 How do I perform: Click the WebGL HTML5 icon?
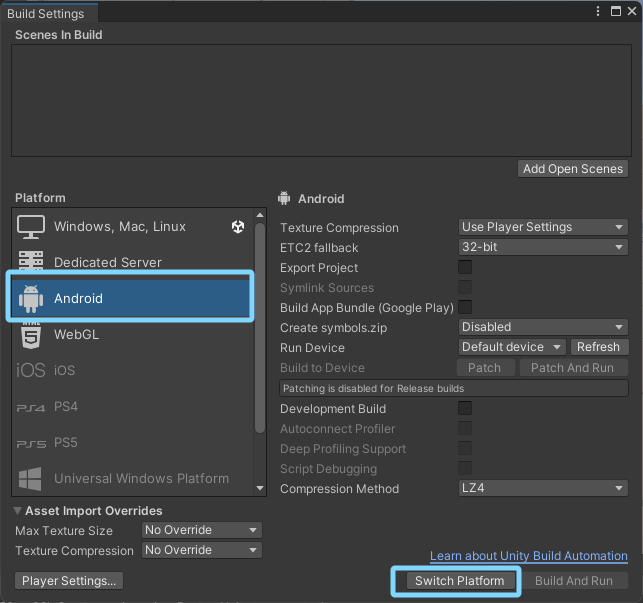31,334
